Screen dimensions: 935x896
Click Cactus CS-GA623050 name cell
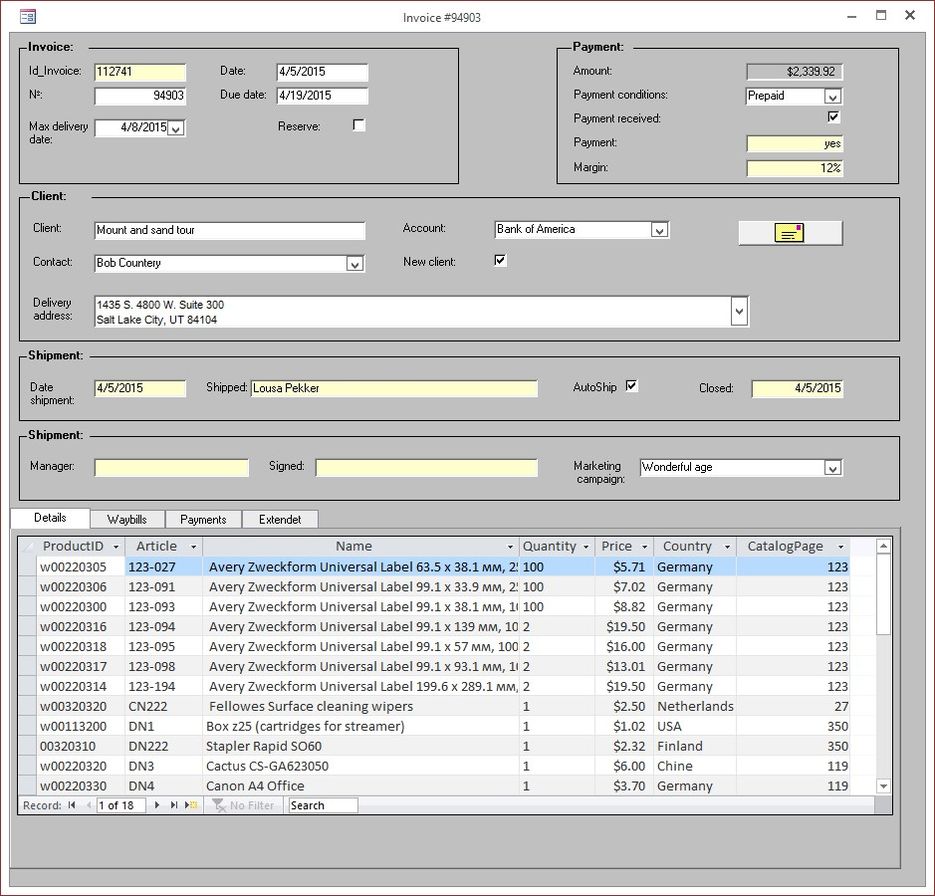point(361,766)
